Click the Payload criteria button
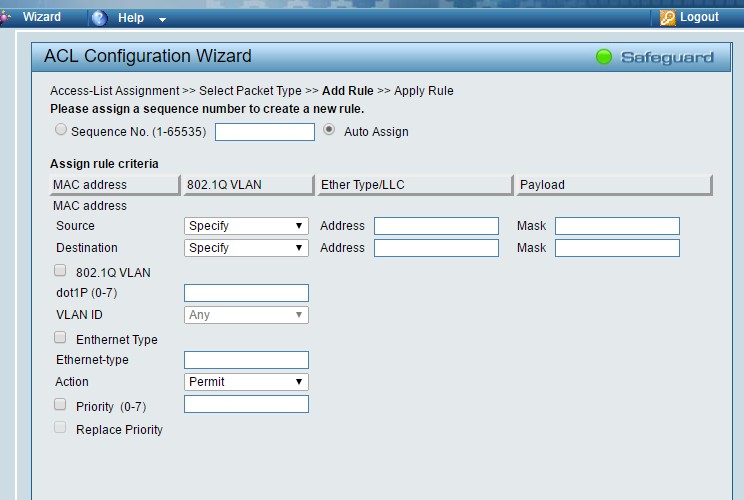744x500 pixels. pyautogui.click(x=614, y=185)
